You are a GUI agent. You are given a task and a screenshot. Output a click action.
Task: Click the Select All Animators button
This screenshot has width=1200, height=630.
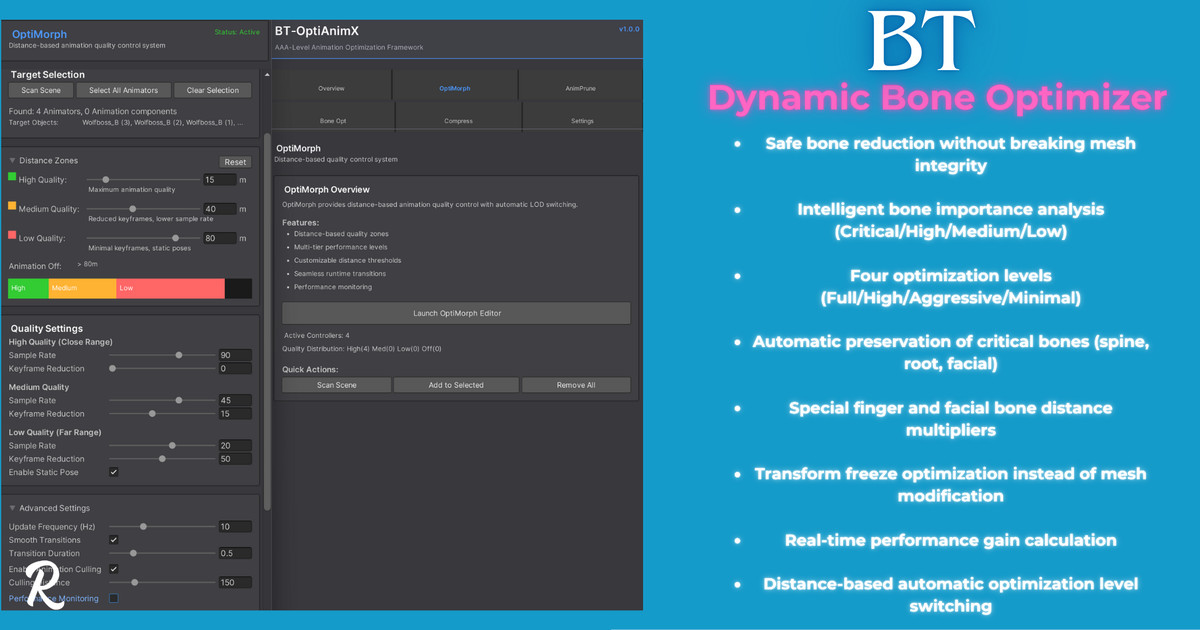pyautogui.click(x=123, y=90)
